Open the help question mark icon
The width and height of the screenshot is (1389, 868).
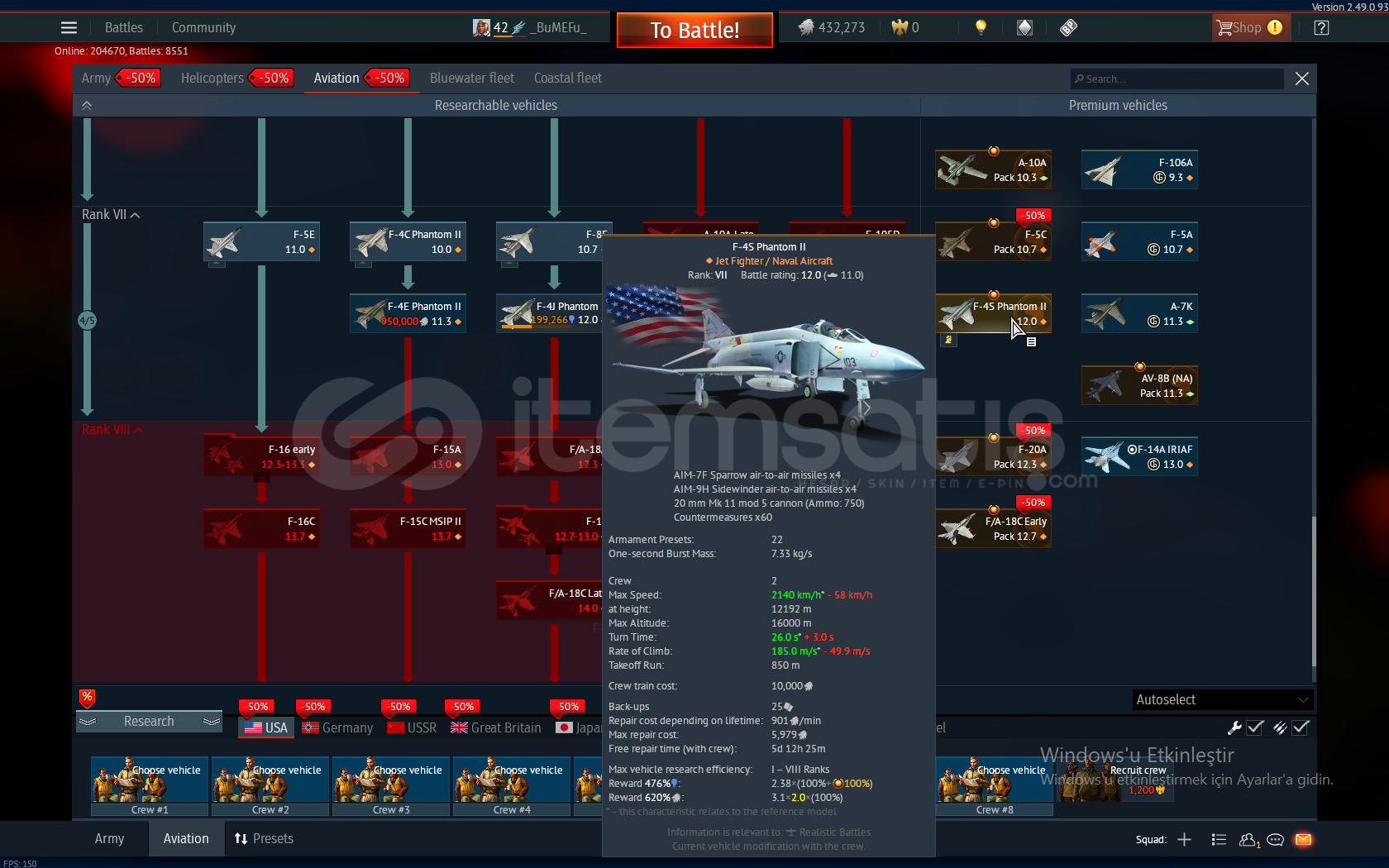[x=1321, y=28]
